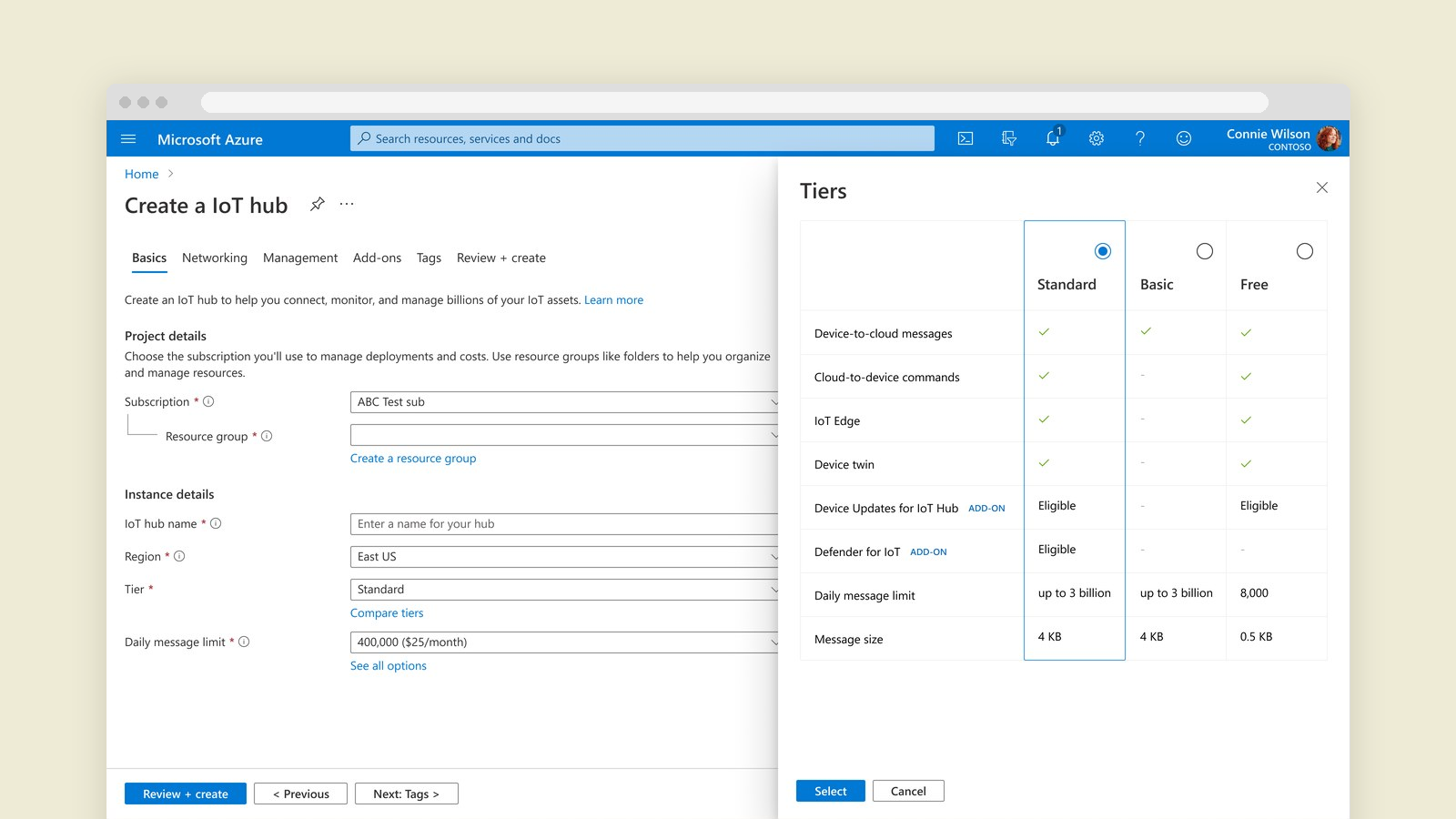Viewport: 1456px width, 819px height.
Task: Open help question mark icon
Action: [1140, 138]
